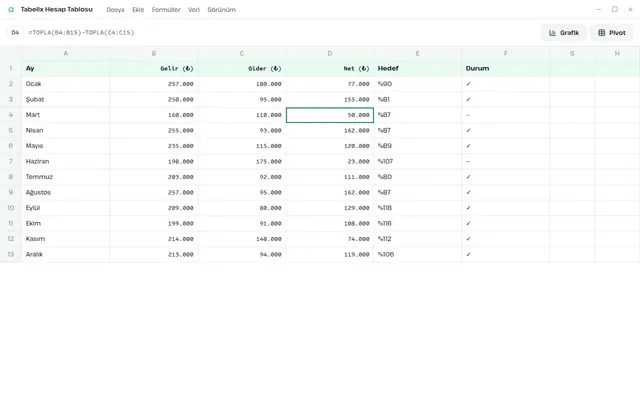Select Ocak expense cell 180.000
Screen dimensions: 640x400
click(x=242, y=84)
